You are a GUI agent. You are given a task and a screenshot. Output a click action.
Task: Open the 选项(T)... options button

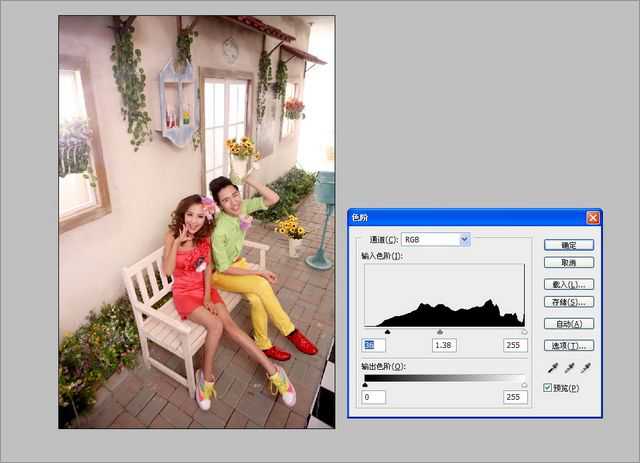(569, 346)
